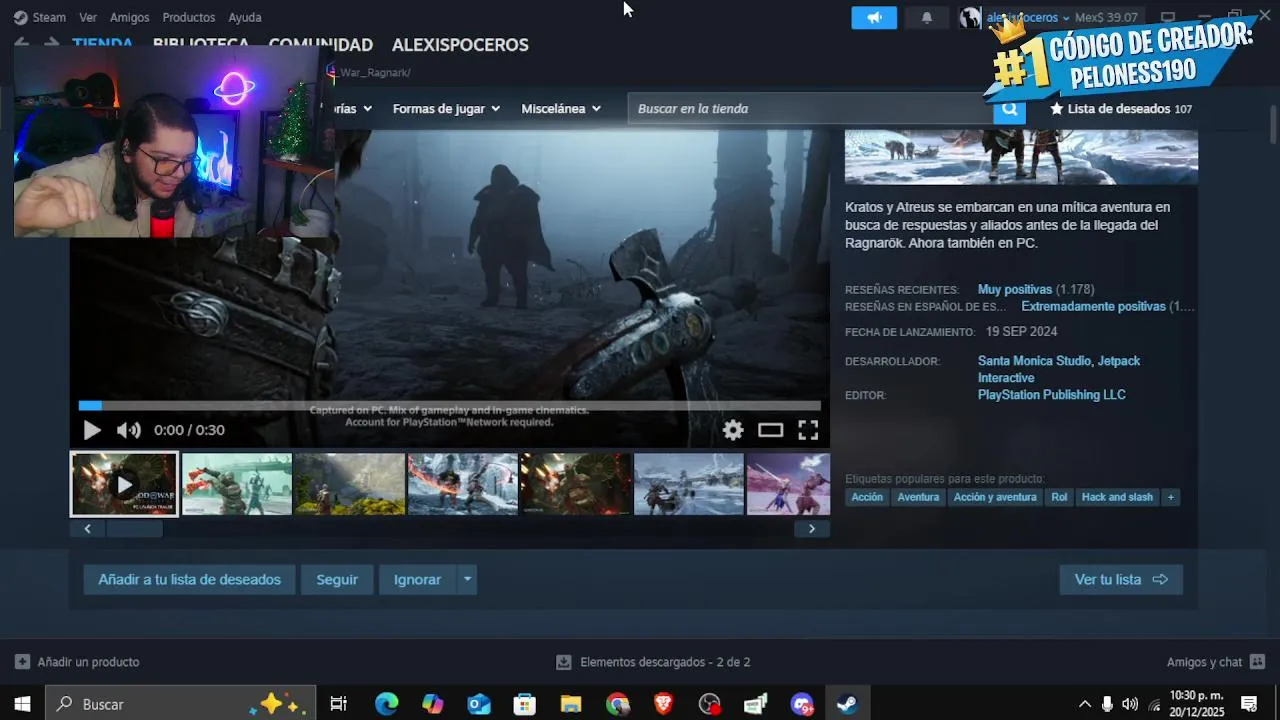Image resolution: width=1280 pixels, height=720 pixels.
Task: Click Ver tu lista button
Action: tap(1121, 579)
